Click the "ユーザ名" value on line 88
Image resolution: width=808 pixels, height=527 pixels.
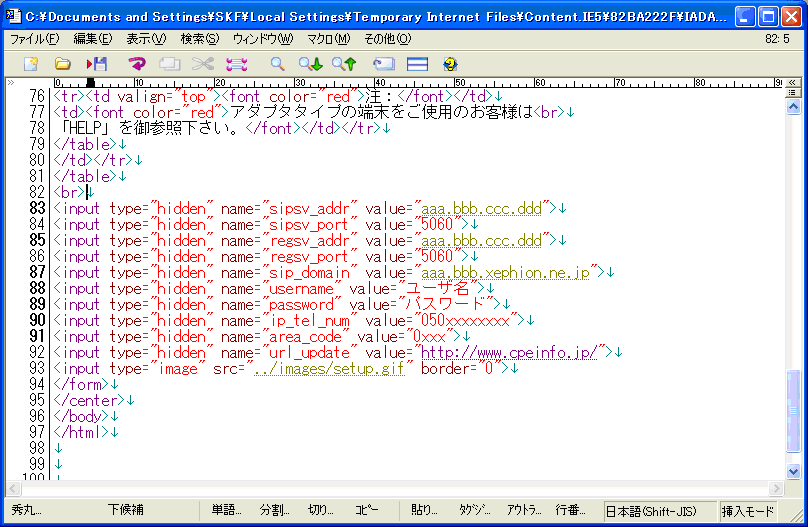438,288
